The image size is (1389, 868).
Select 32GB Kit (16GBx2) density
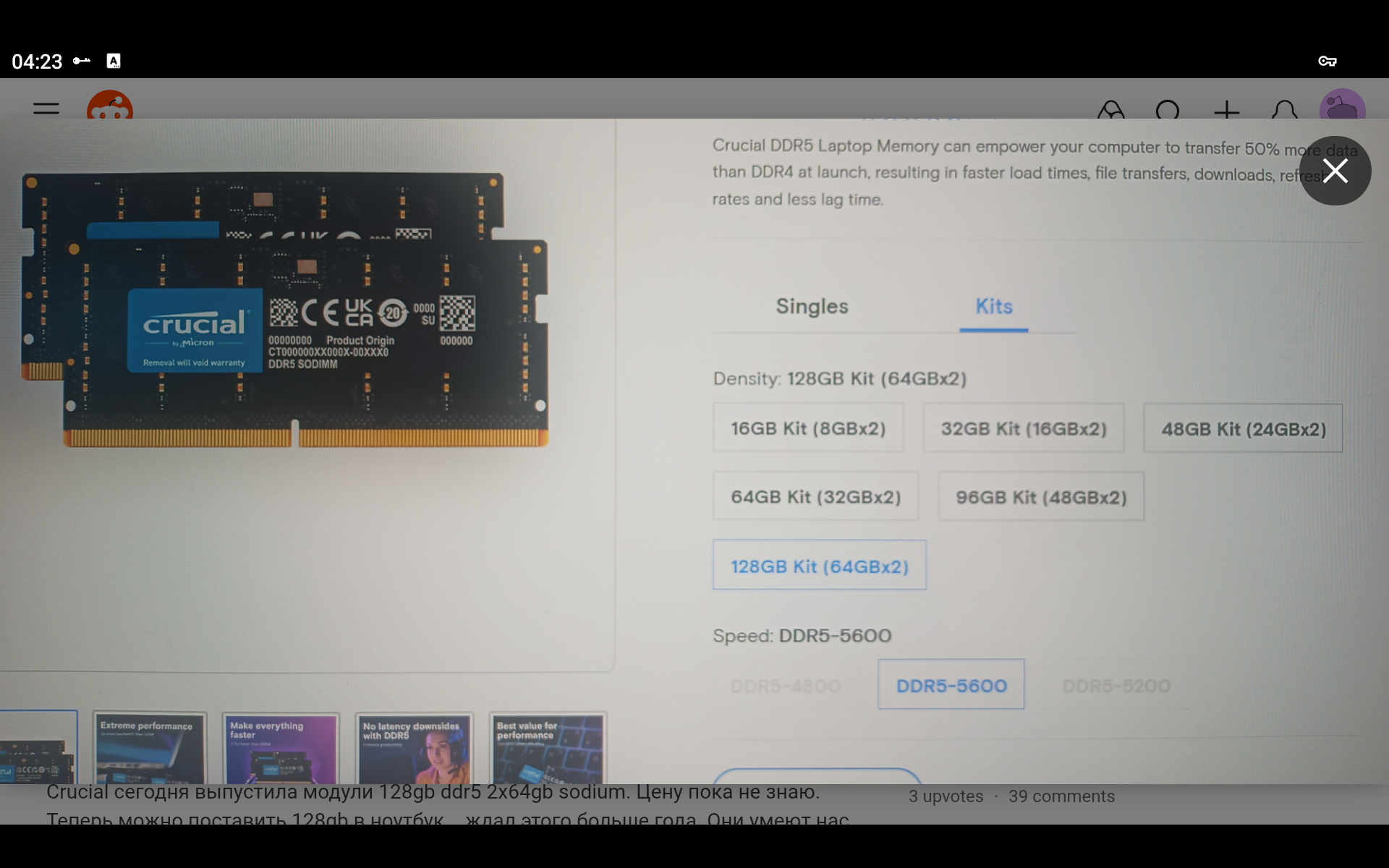coord(1024,428)
